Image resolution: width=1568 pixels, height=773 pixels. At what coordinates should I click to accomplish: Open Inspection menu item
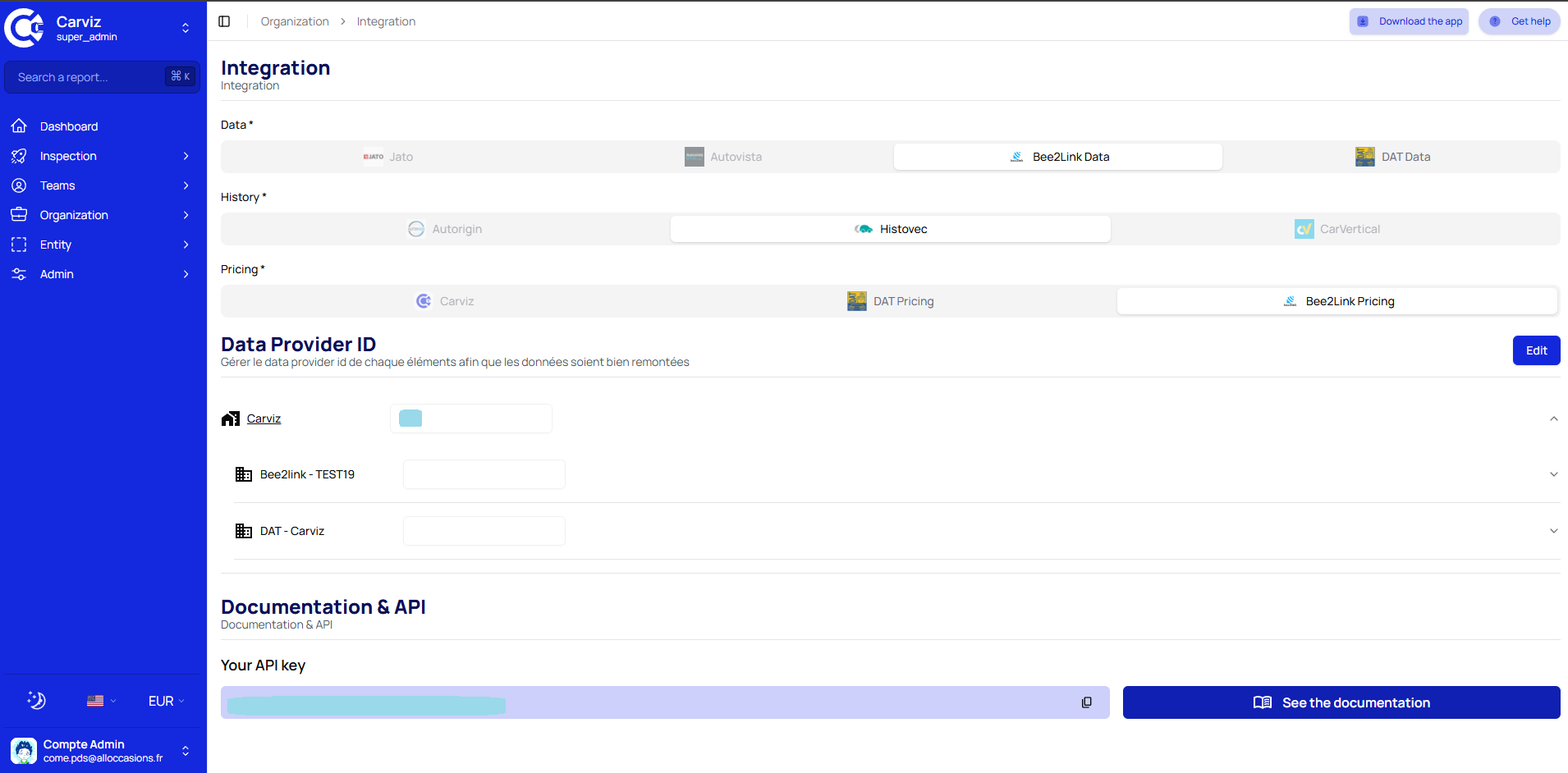tap(103, 156)
